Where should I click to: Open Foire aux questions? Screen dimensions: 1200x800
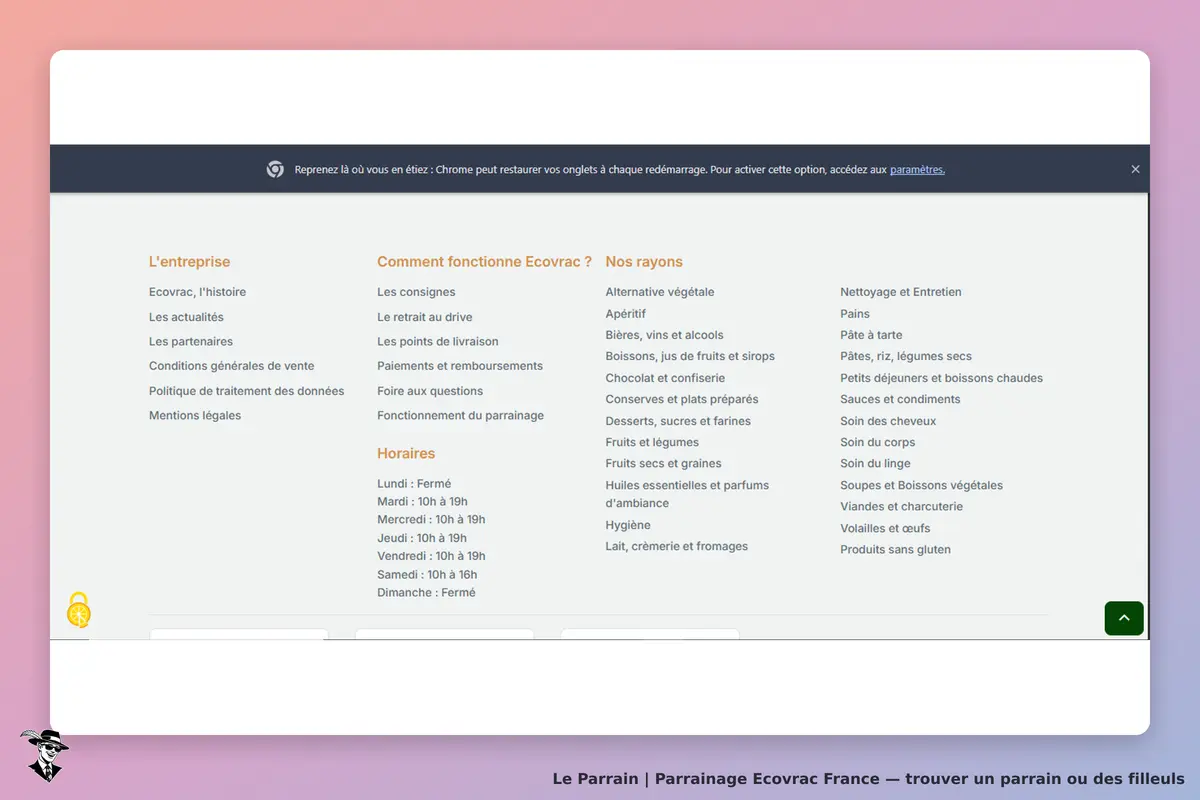(x=430, y=391)
